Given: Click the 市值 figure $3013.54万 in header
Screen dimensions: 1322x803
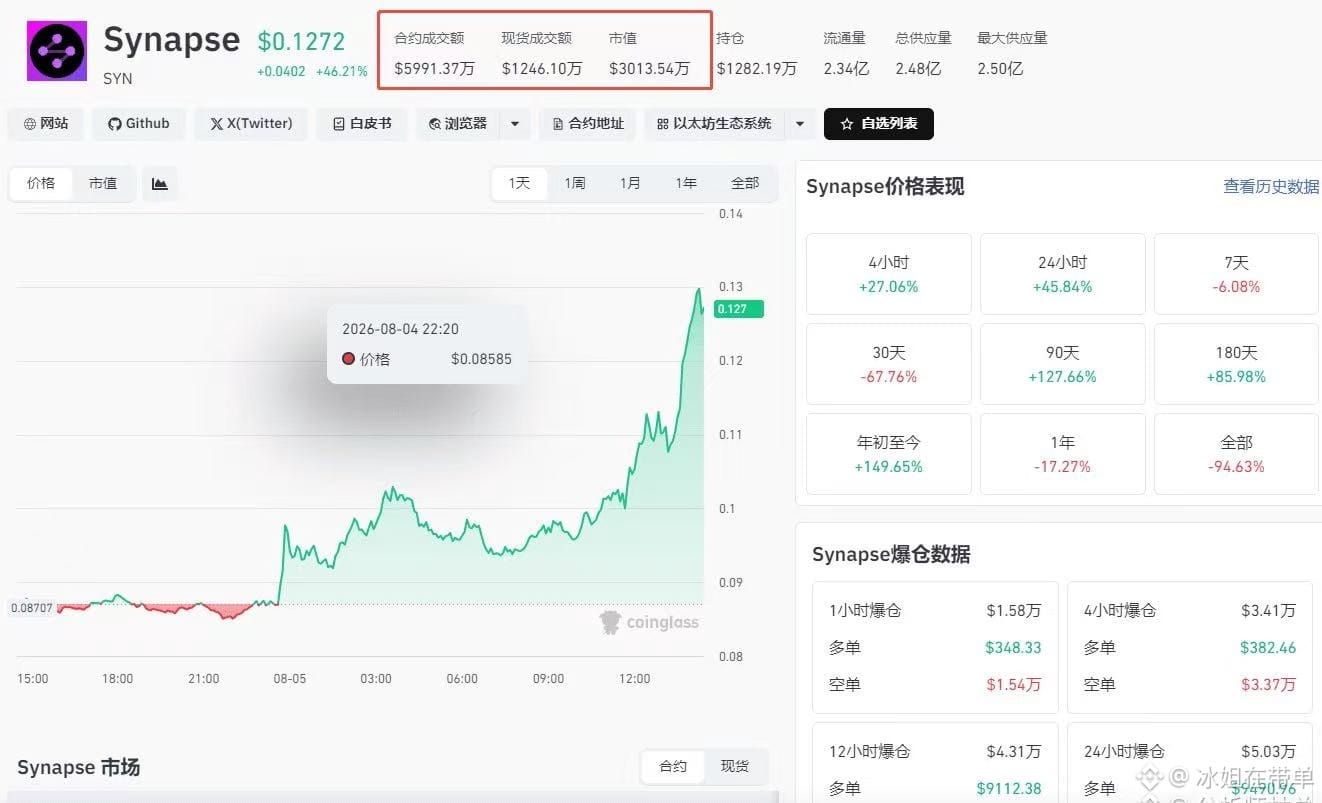Looking at the screenshot, I should click(649, 69).
